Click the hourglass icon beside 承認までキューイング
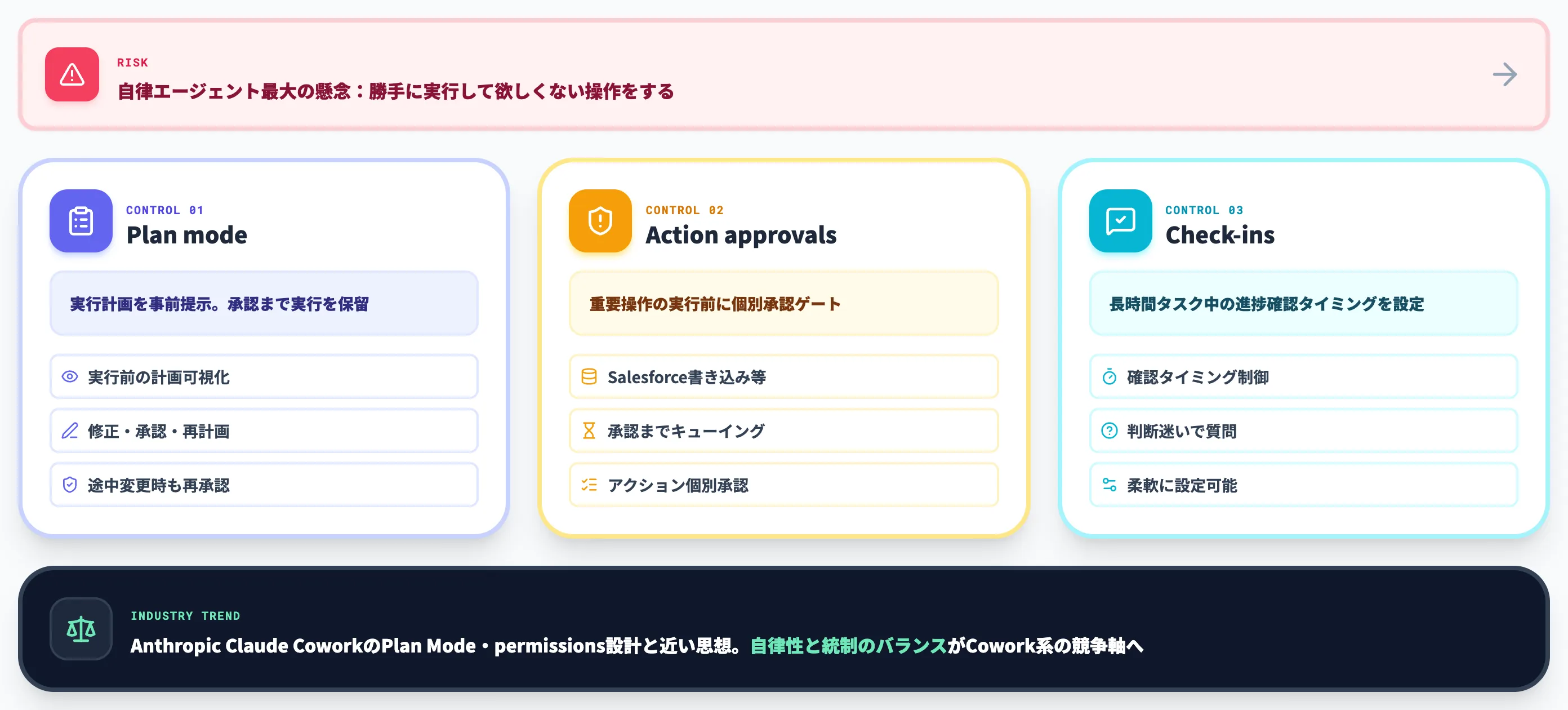This screenshot has width=1568, height=710. [x=589, y=431]
